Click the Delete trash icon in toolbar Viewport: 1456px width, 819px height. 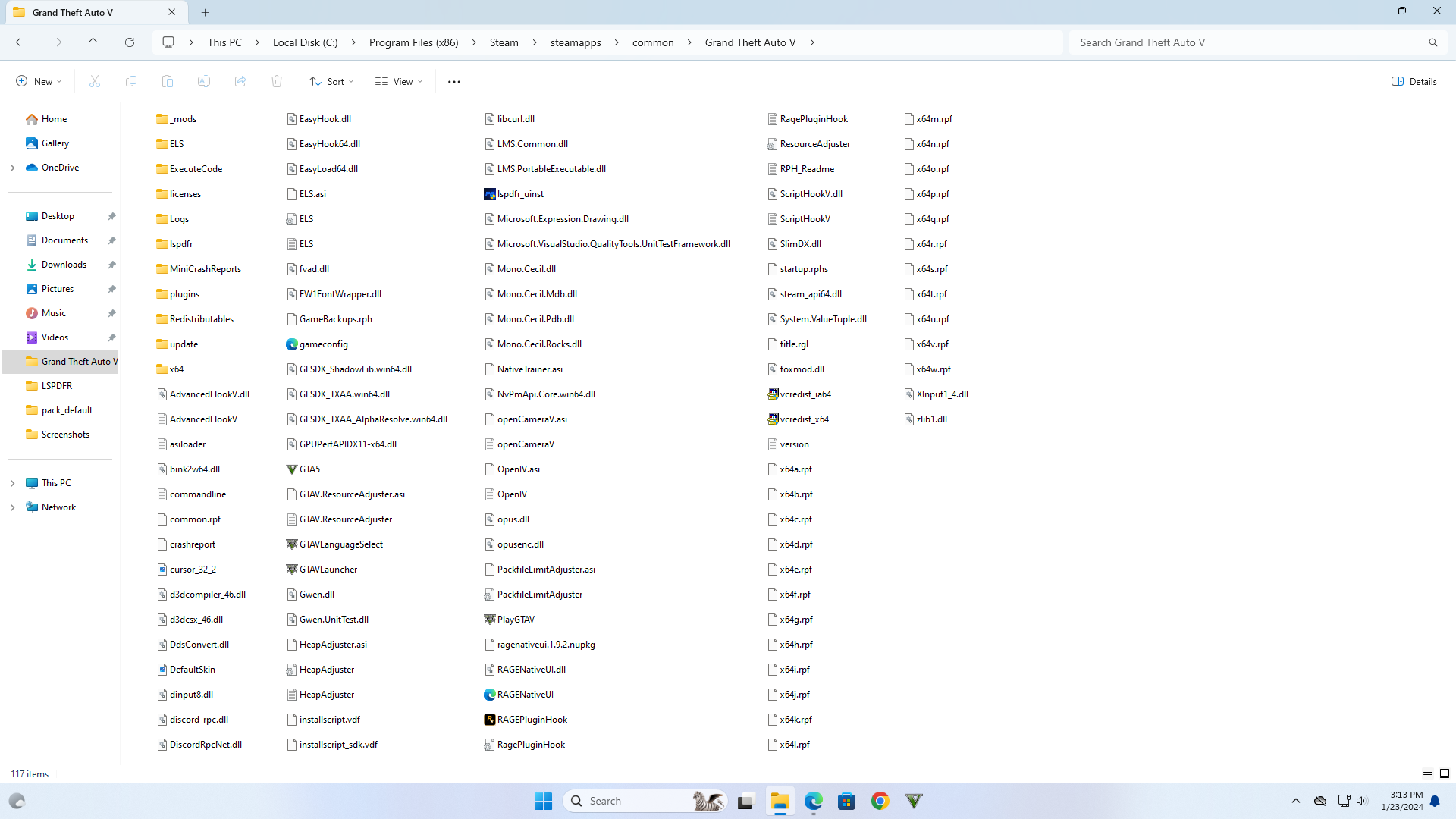[277, 81]
